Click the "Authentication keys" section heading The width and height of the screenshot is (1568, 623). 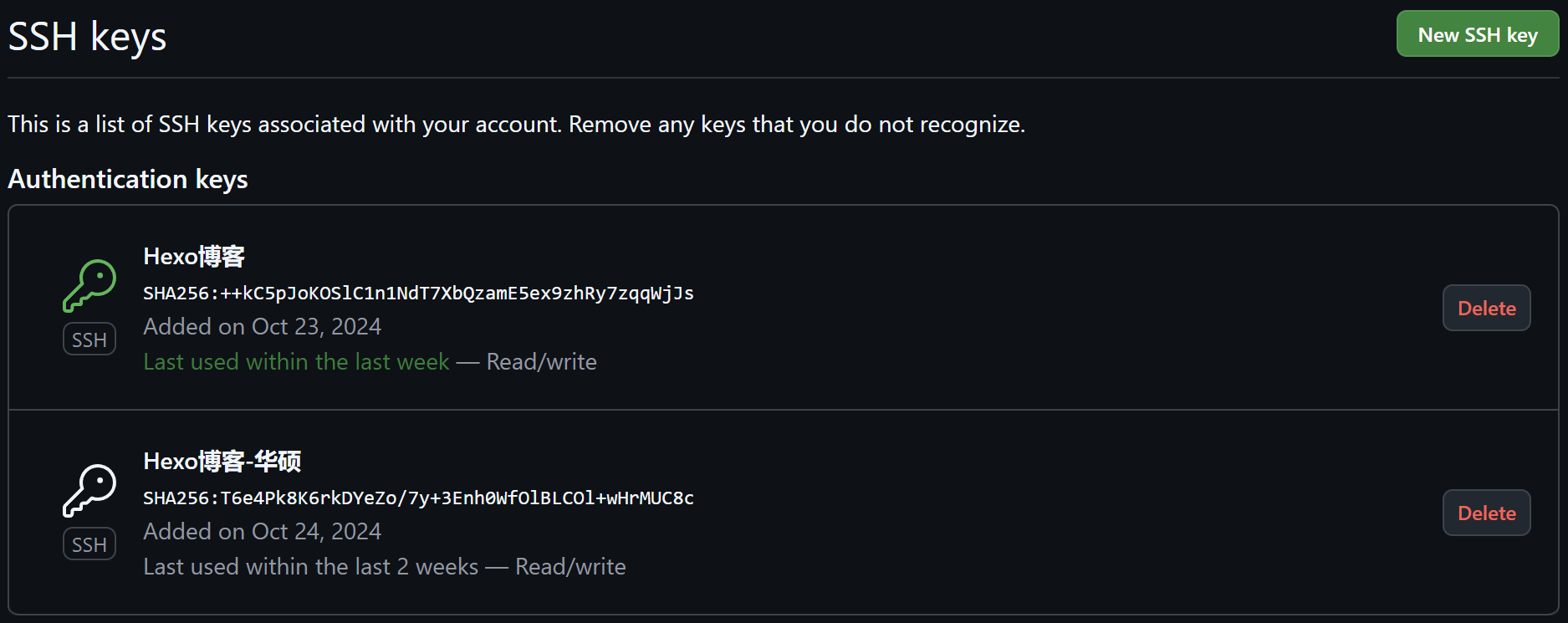pyautogui.click(x=128, y=179)
